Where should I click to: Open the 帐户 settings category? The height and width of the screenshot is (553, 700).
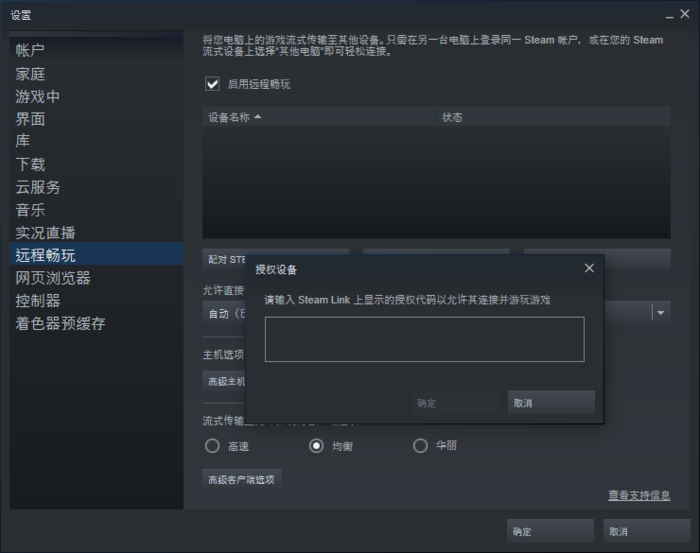(30, 50)
